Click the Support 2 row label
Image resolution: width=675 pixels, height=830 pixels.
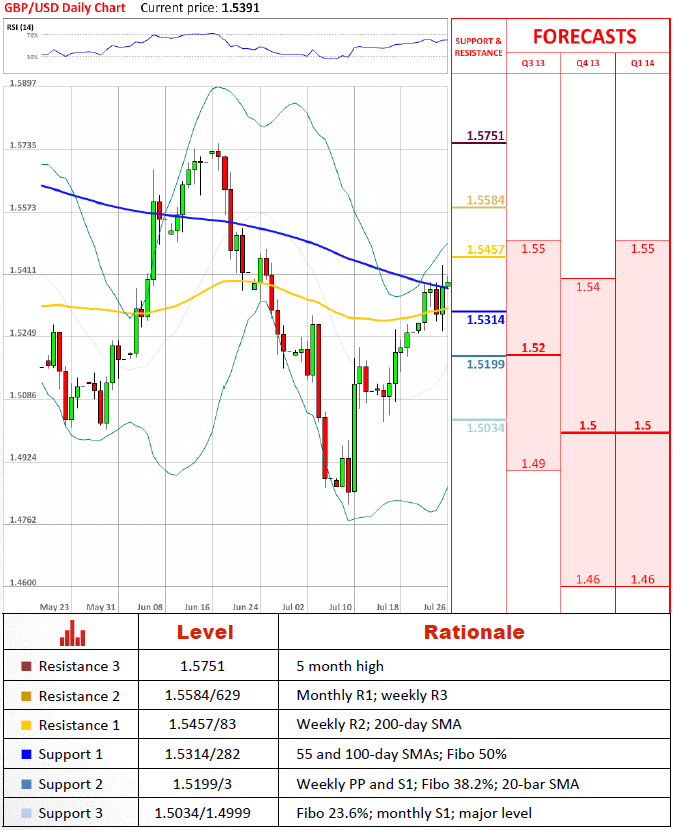(x=70, y=784)
